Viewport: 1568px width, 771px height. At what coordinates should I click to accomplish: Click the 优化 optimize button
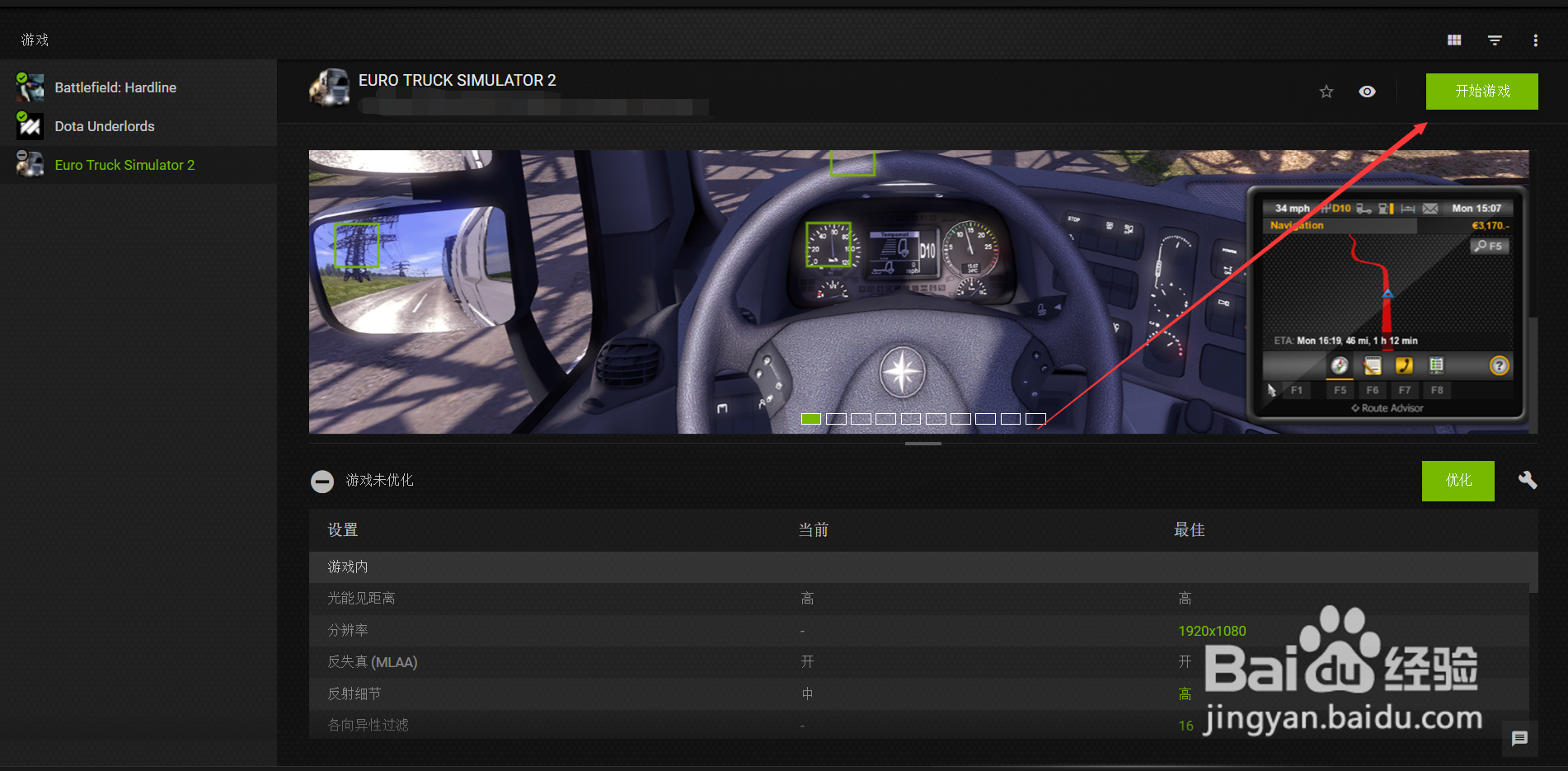pos(1458,481)
